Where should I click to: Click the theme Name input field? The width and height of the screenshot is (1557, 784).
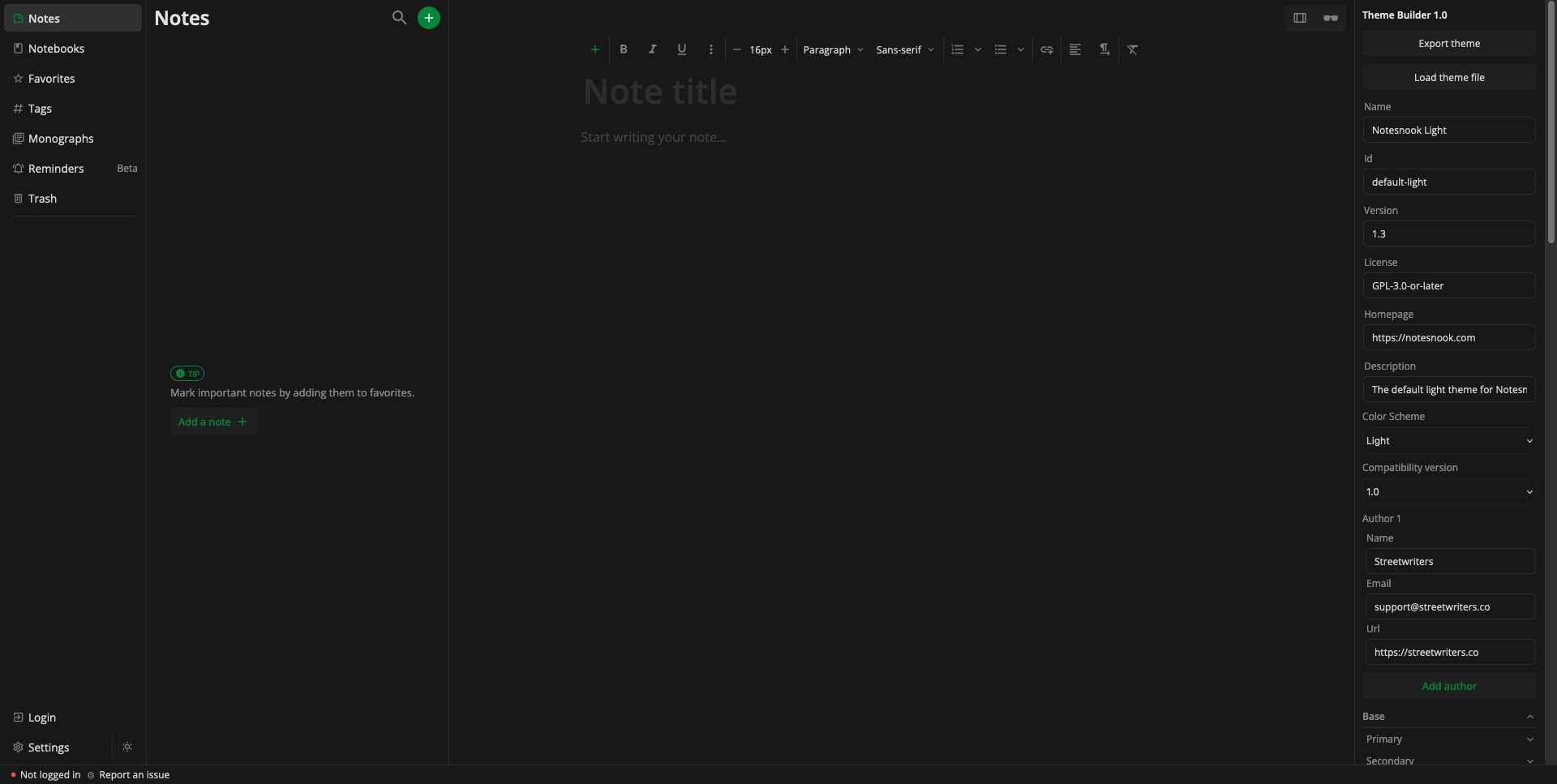pos(1448,131)
